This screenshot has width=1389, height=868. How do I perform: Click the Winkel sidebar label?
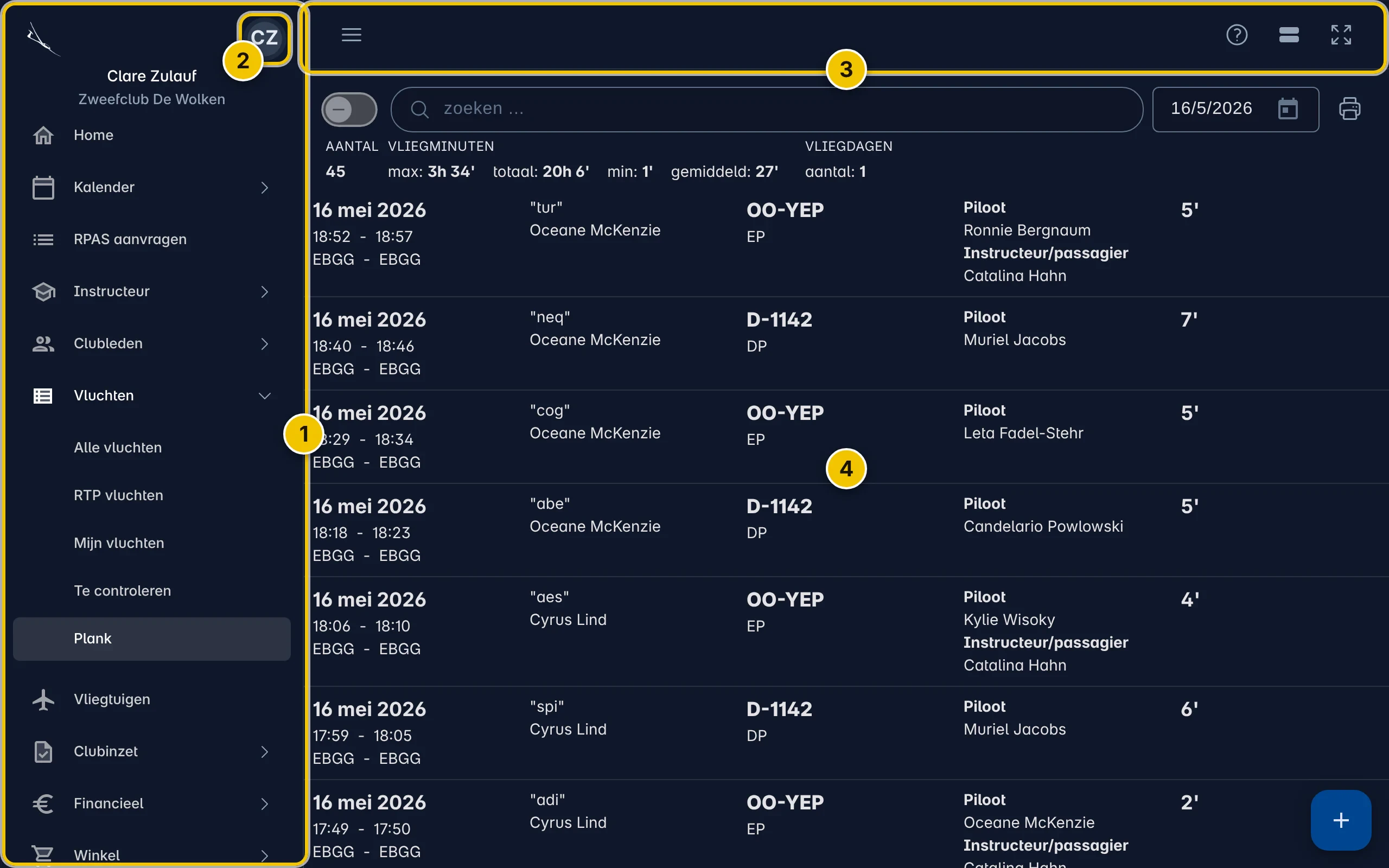97,856
